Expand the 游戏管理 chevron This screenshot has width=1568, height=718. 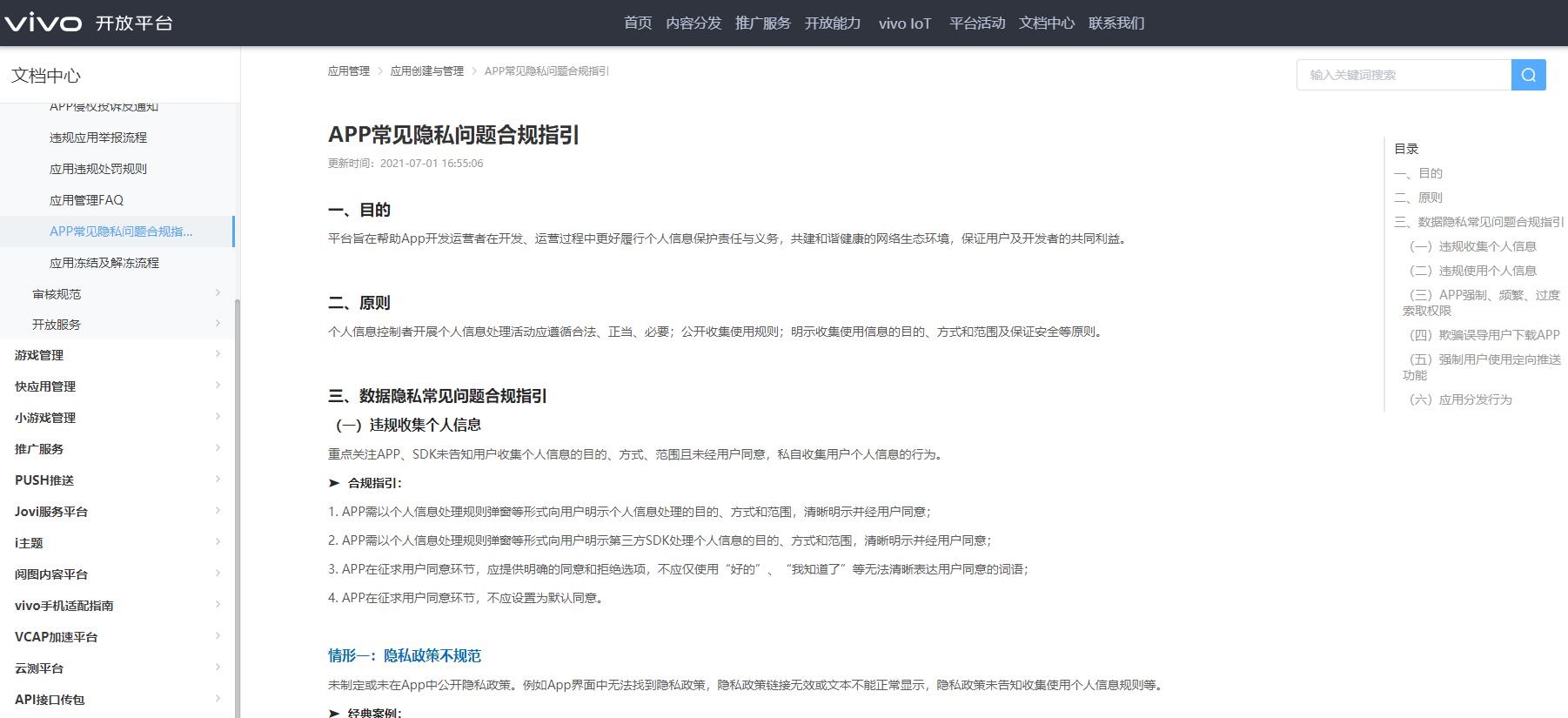218,354
